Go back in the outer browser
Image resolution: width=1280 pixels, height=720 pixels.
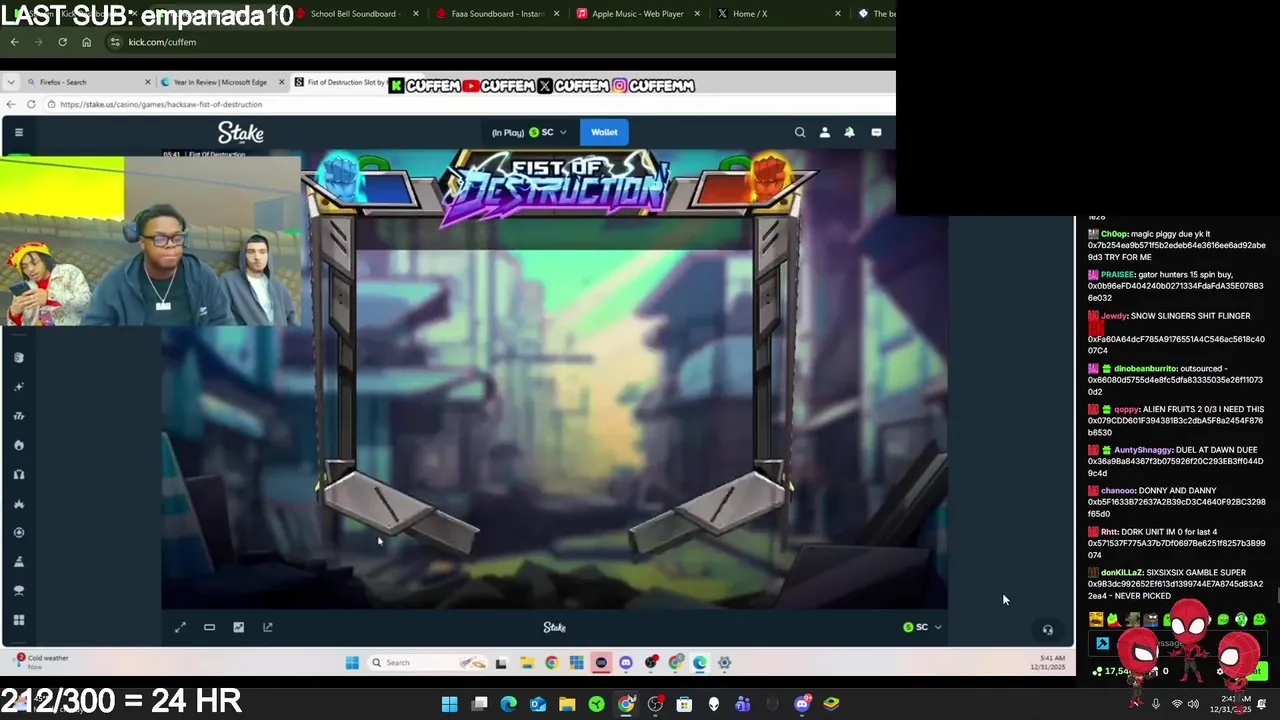point(14,42)
